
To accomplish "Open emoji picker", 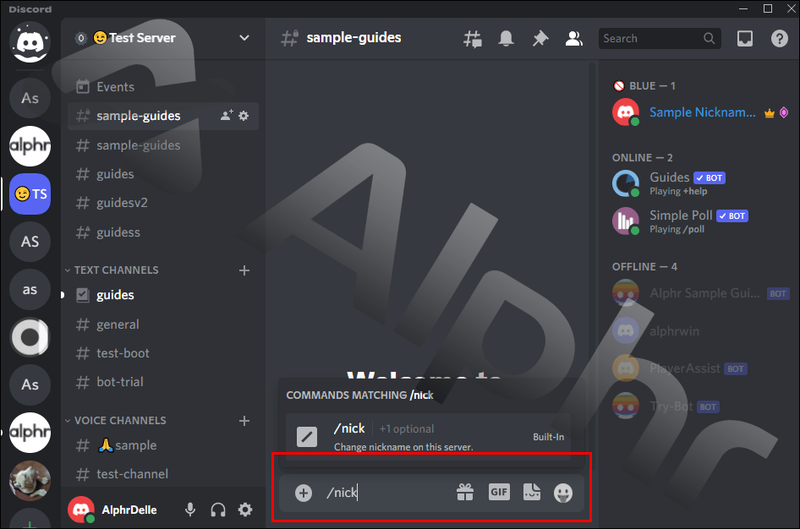I will [563, 493].
